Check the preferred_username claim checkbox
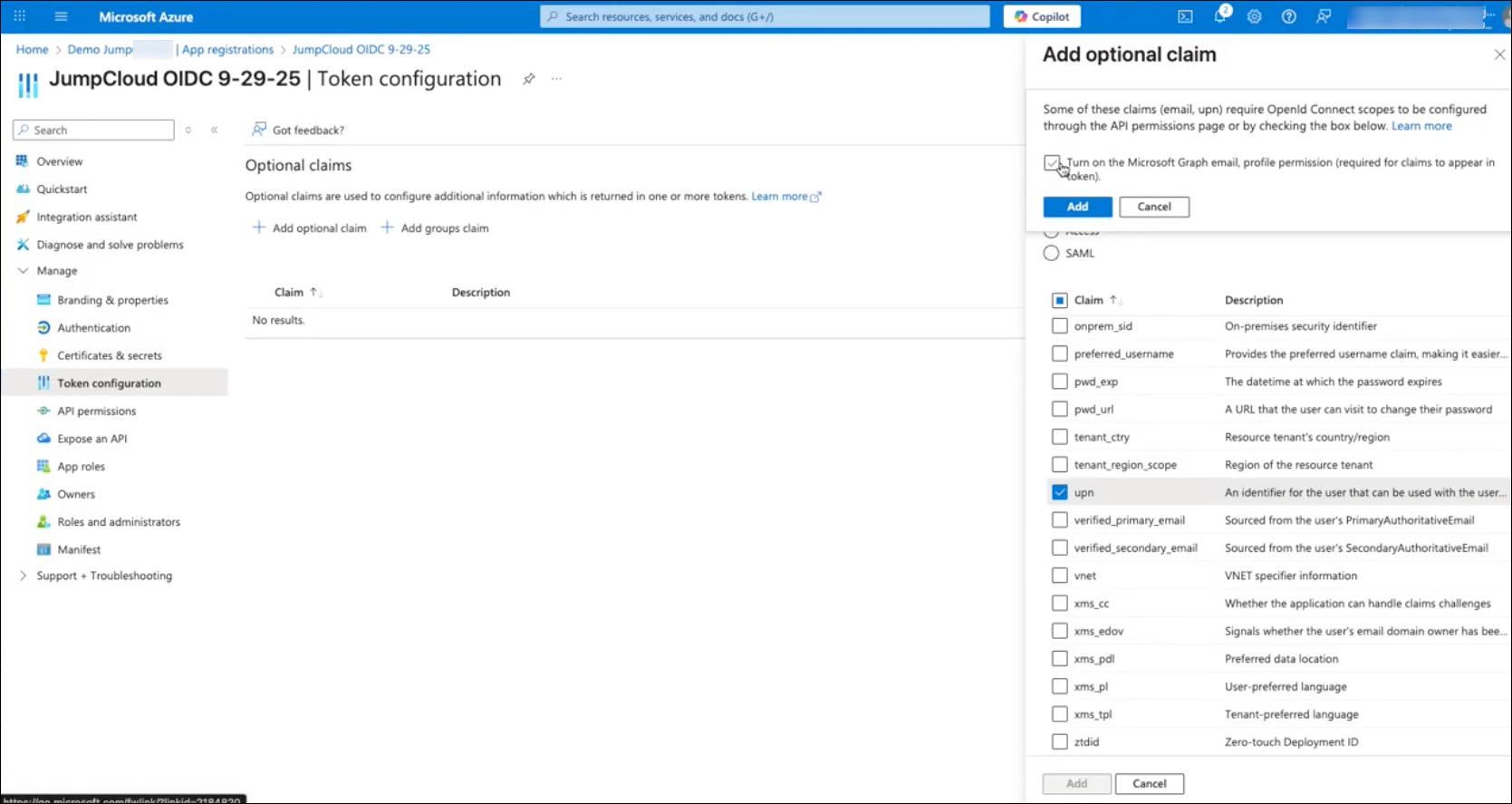The image size is (1512, 804). 1059,354
